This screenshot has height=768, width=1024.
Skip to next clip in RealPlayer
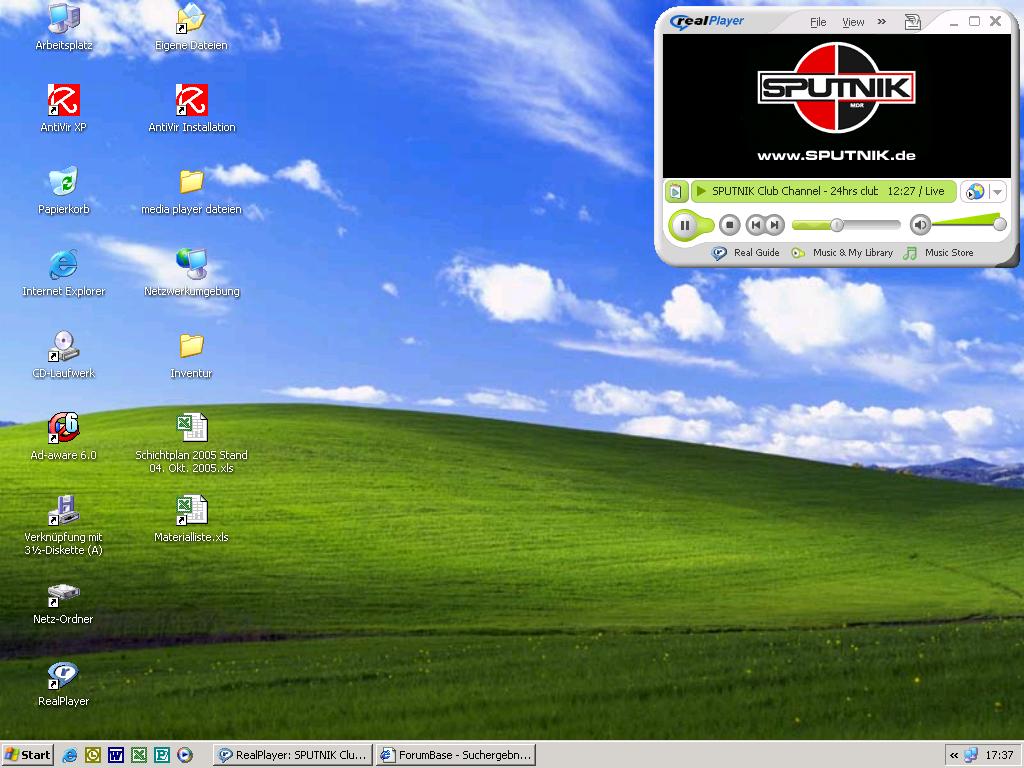point(775,225)
